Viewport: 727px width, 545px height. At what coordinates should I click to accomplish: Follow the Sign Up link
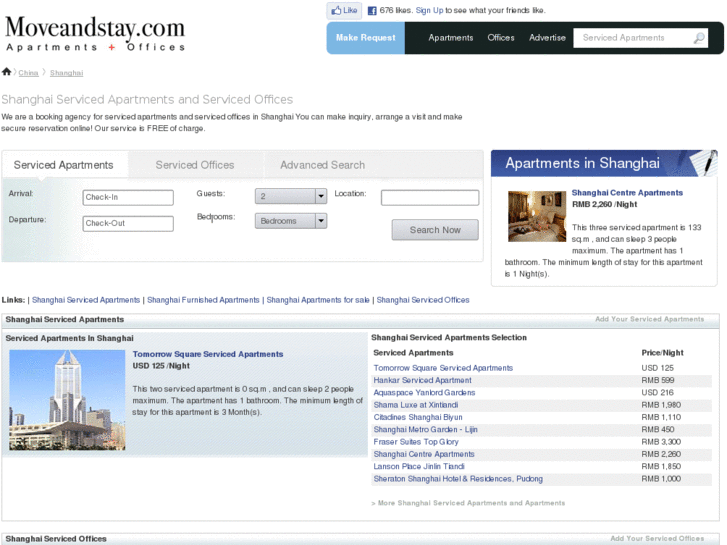click(429, 11)
